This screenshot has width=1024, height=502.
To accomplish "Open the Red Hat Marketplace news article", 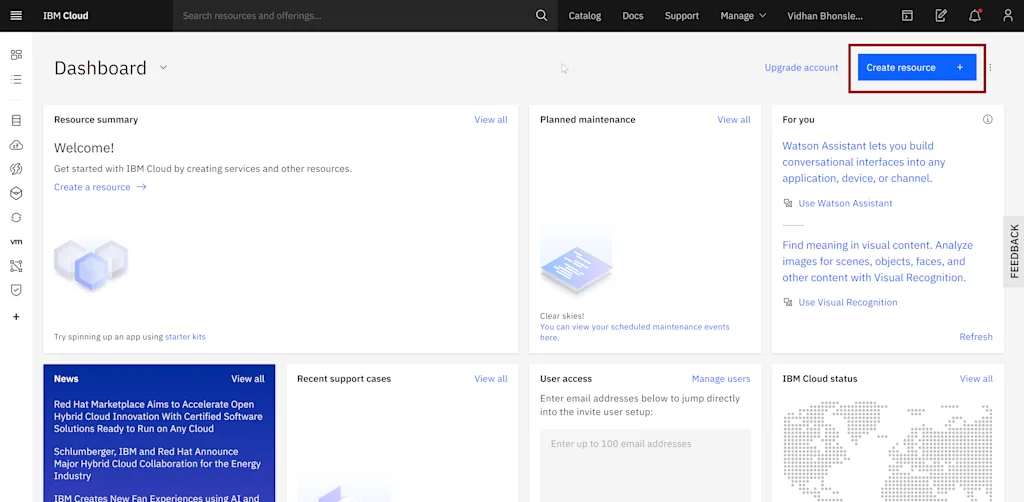I will (158, 416).
